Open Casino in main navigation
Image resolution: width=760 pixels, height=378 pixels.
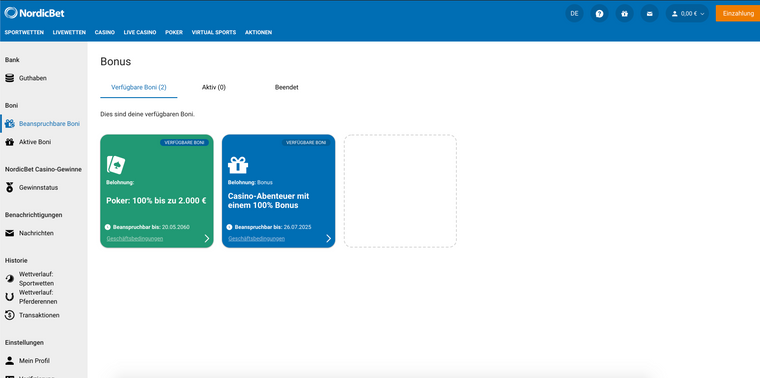(x=105, y=32)
